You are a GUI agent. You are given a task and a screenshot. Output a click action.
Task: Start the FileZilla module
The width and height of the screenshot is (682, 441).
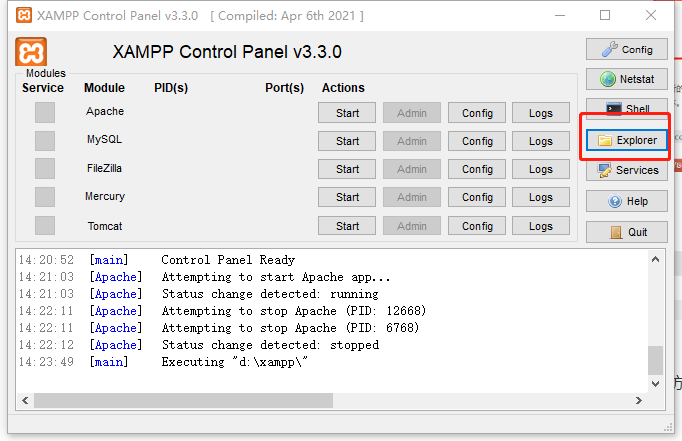(347, 169)
